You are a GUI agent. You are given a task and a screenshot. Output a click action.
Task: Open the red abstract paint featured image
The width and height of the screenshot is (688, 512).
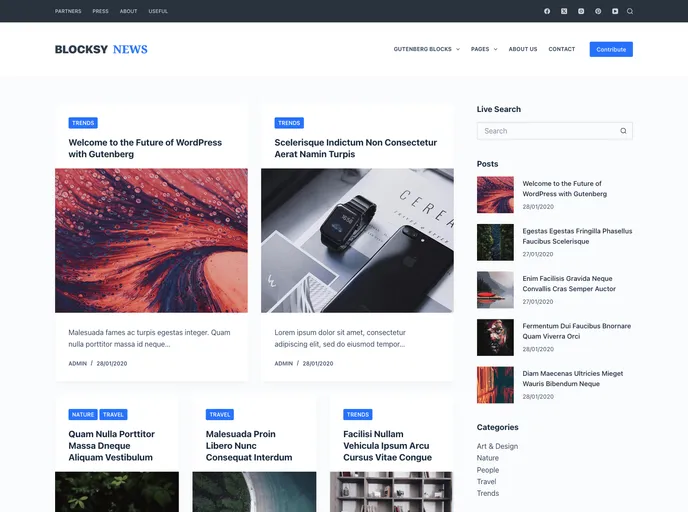click(151, 240)
